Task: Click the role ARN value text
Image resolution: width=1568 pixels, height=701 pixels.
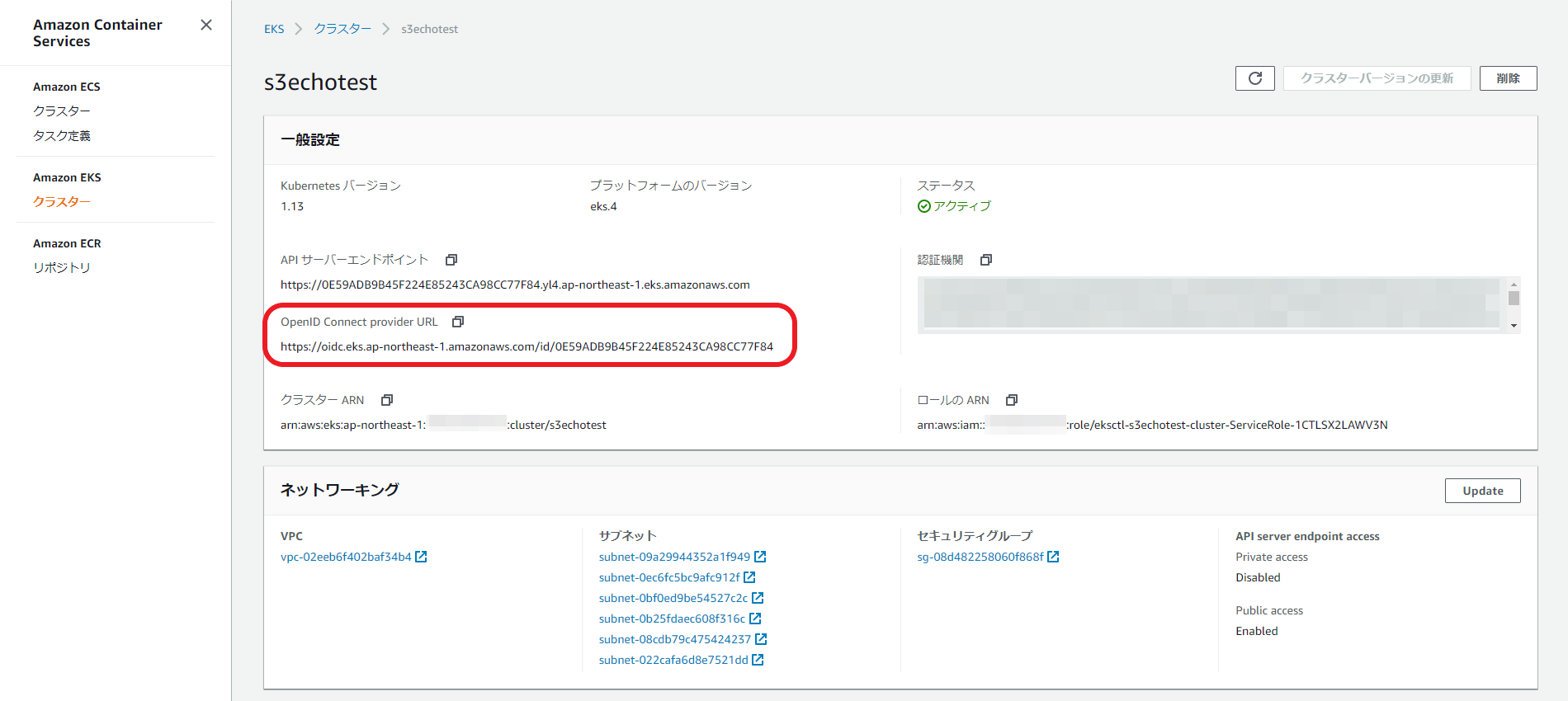Action: (x=1152, y=425)
